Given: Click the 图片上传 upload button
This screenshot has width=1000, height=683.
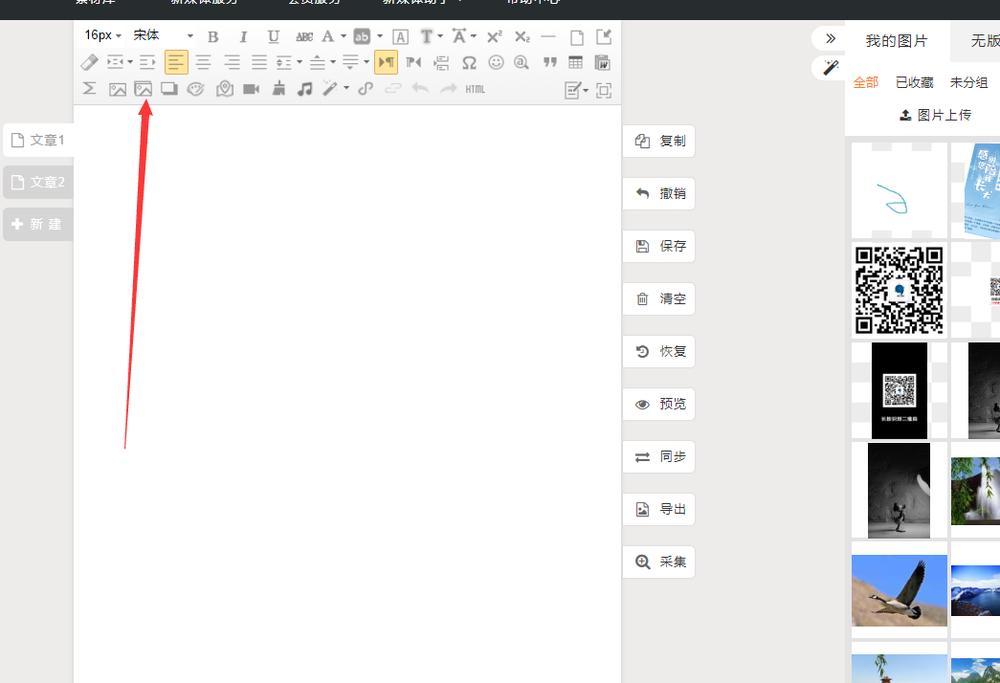Looking at the screenshot, I should 935,115.
